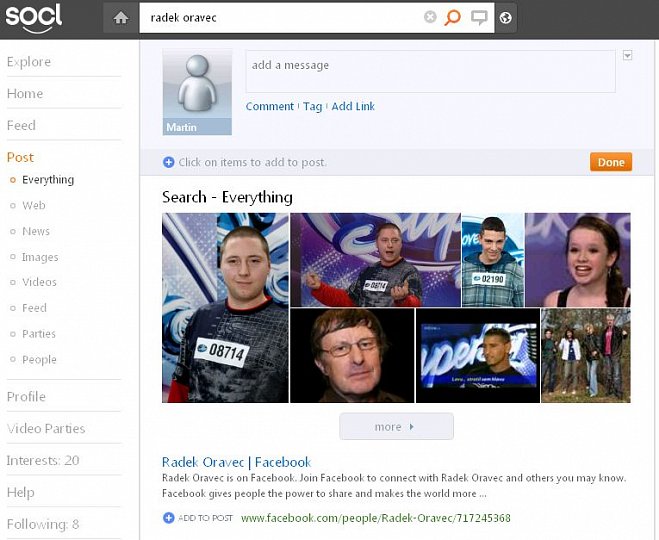659x540 pixels.
Task: Click 'Click on items to add to post.' text
Action: point(253,162)
